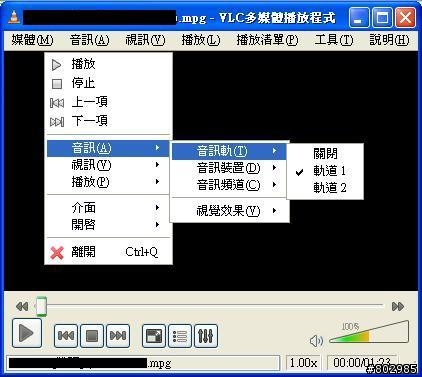Click the slower rewind arrows near seek bar

(x=22, y=306)
